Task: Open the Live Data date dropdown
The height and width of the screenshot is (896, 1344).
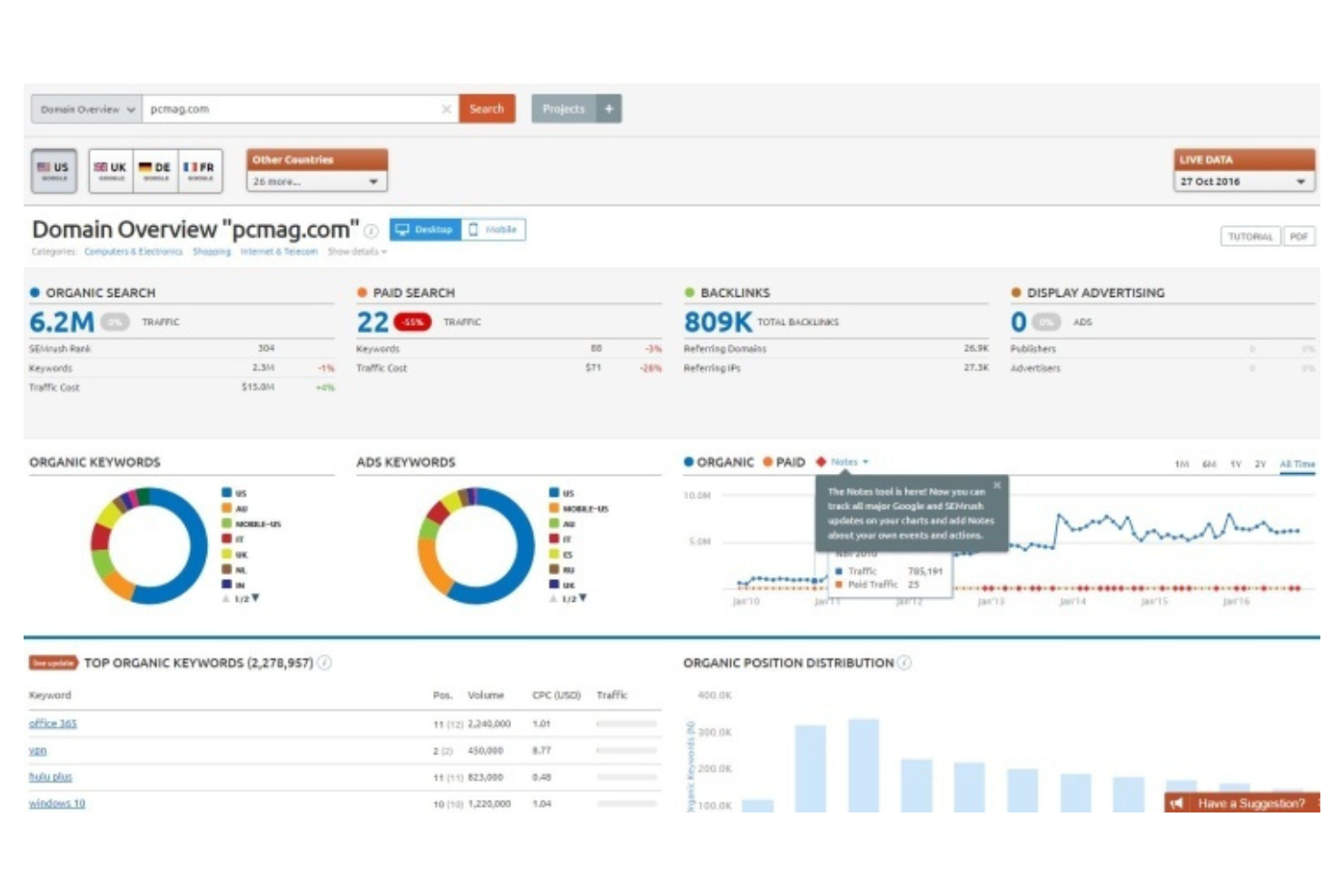Action: [x=1243, y=182]
